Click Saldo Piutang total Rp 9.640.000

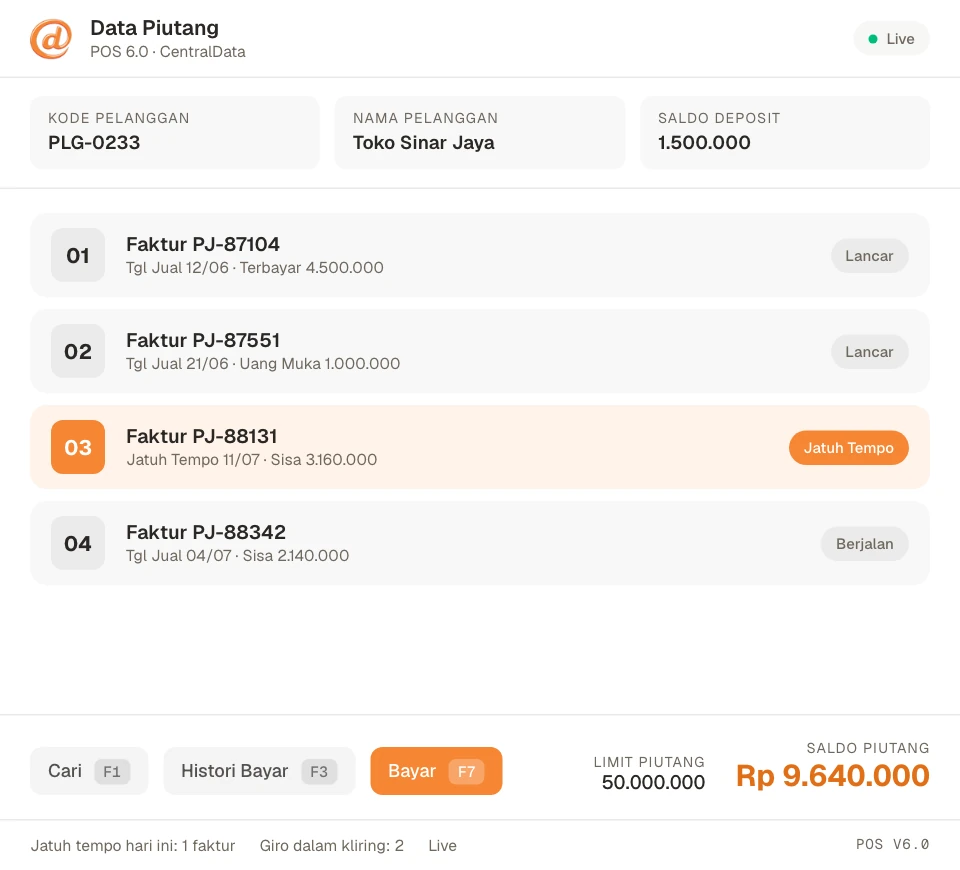coord(833,776)
